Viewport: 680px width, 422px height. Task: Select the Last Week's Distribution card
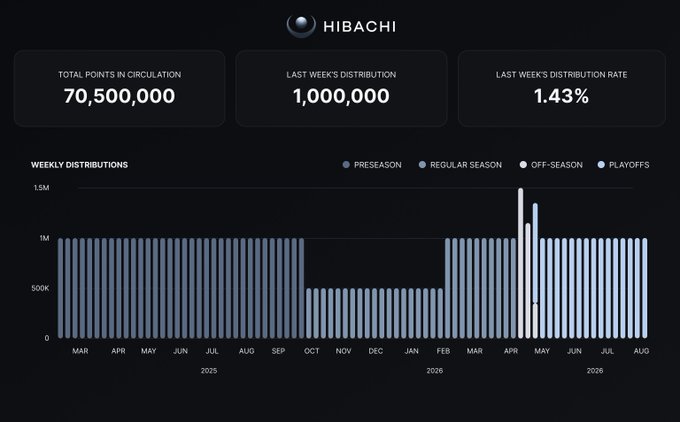(x=341, y=88)
